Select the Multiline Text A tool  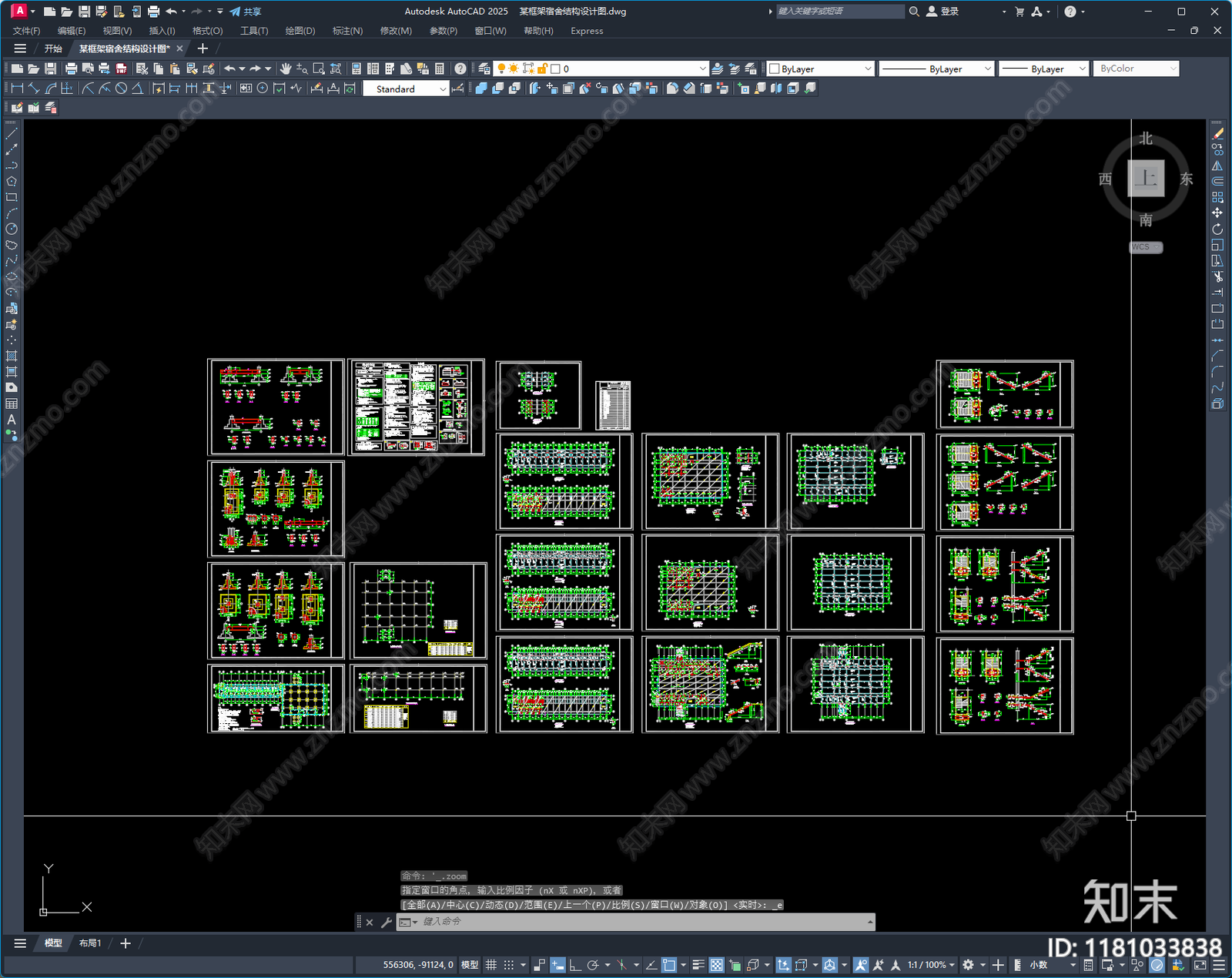(12, 420)
